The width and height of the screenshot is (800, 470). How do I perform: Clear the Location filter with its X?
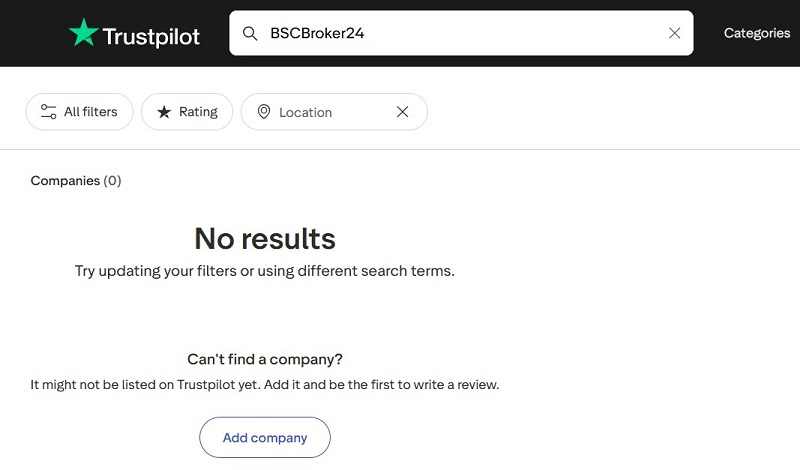click(403, 112)
